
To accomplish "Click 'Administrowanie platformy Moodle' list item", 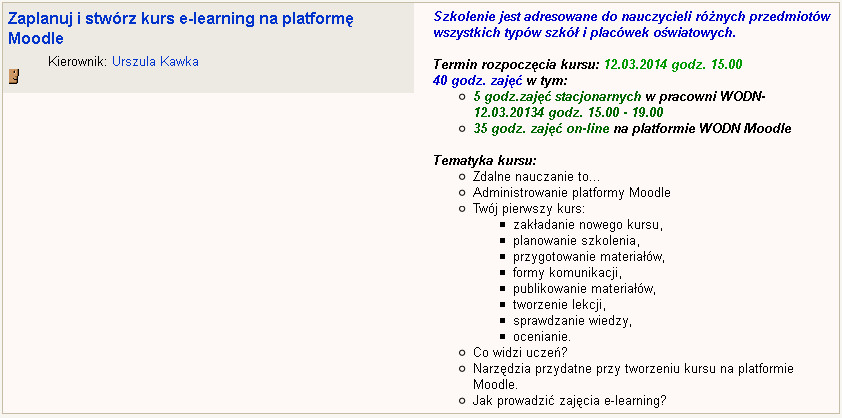I will coord(571,192).
